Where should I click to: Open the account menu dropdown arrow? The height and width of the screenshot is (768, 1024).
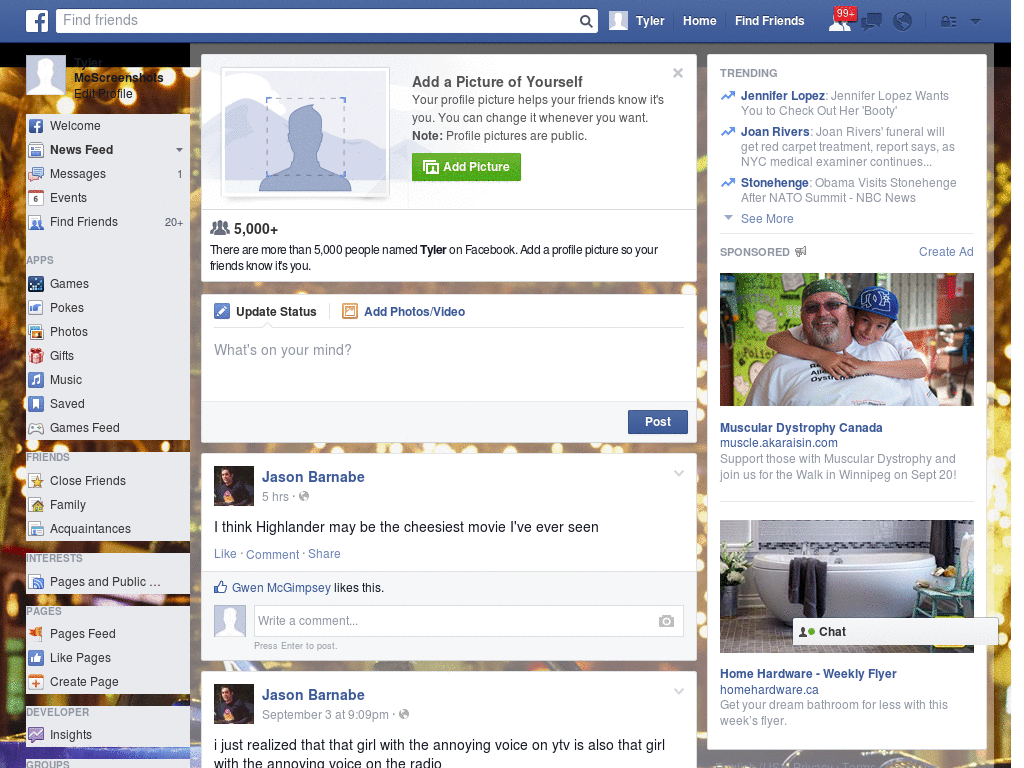pos(975,22)
